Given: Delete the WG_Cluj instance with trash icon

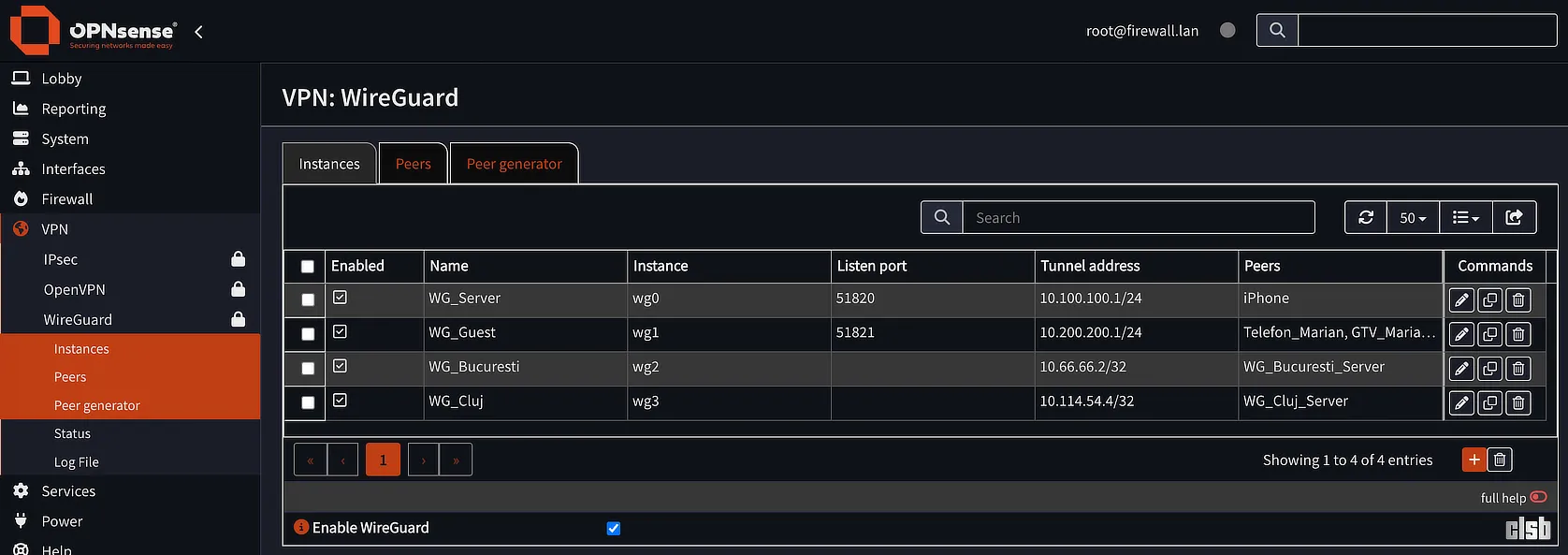Looking at the screenshot, I should [x=1518, y=403].
